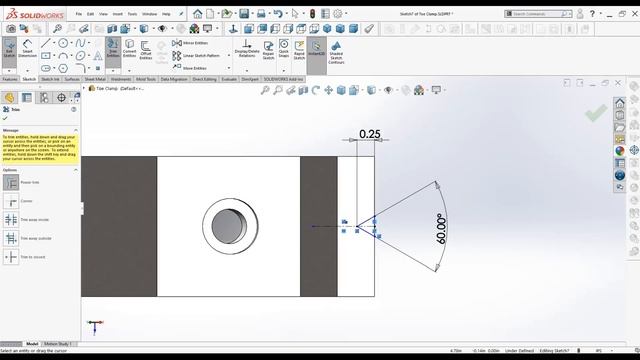The height and width of the screenshot is (360, 640).
Task: Click the Quick Snaps tool
Action: tap(284, 48)
